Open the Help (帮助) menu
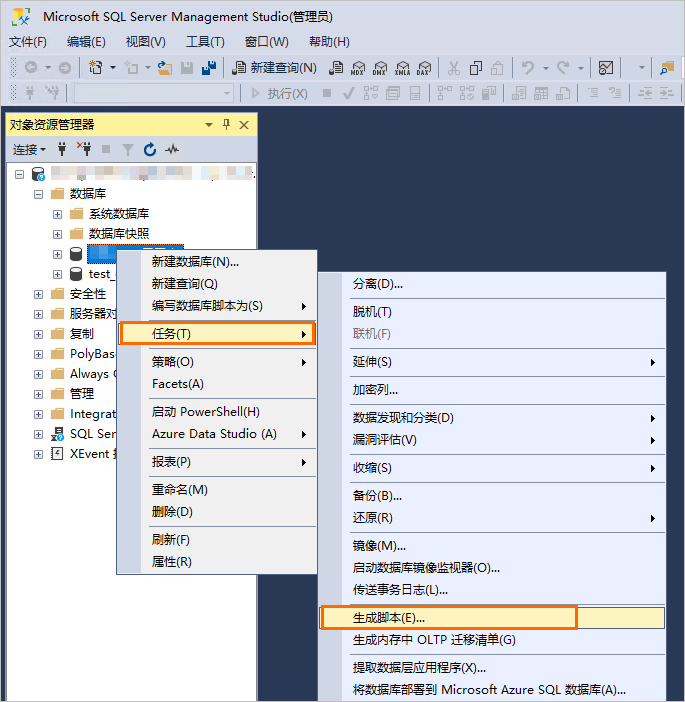Screen dimensions: 685x702 click(x=329, y=42)
